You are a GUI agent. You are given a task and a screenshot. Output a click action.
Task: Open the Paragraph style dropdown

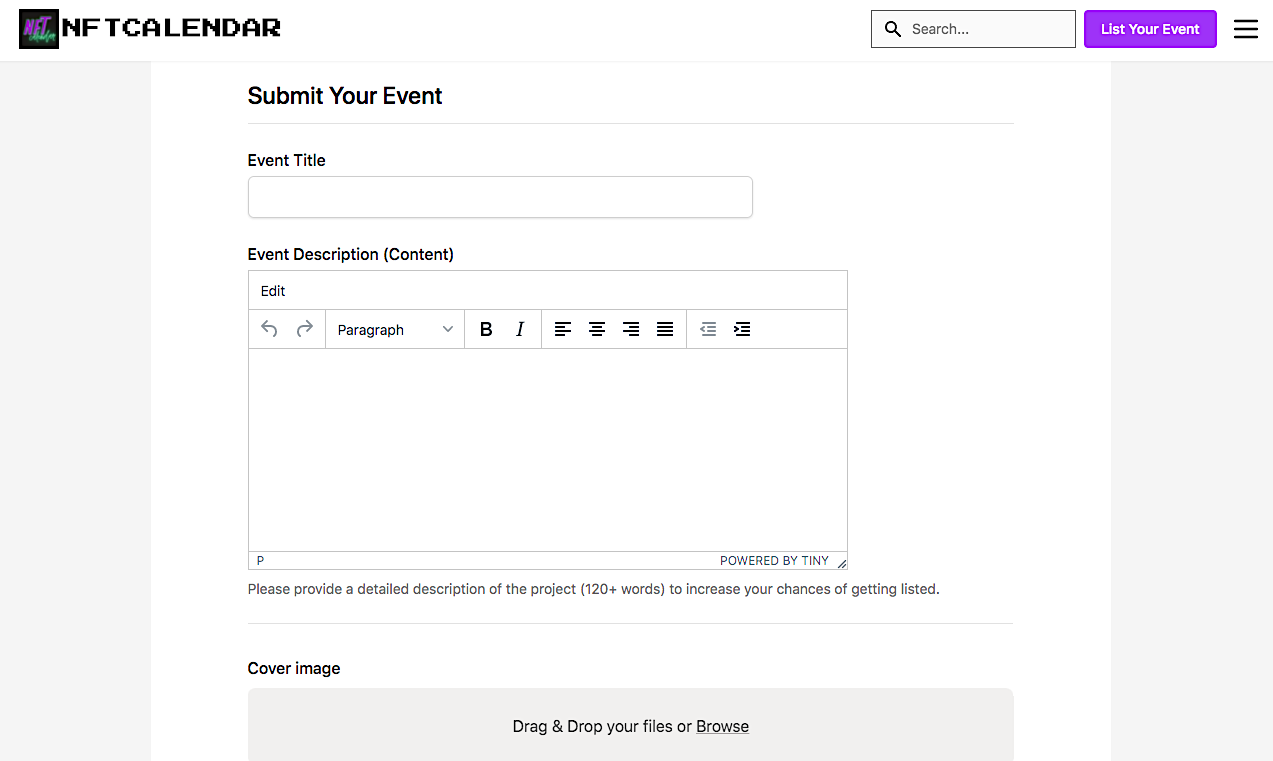[395, 329]
